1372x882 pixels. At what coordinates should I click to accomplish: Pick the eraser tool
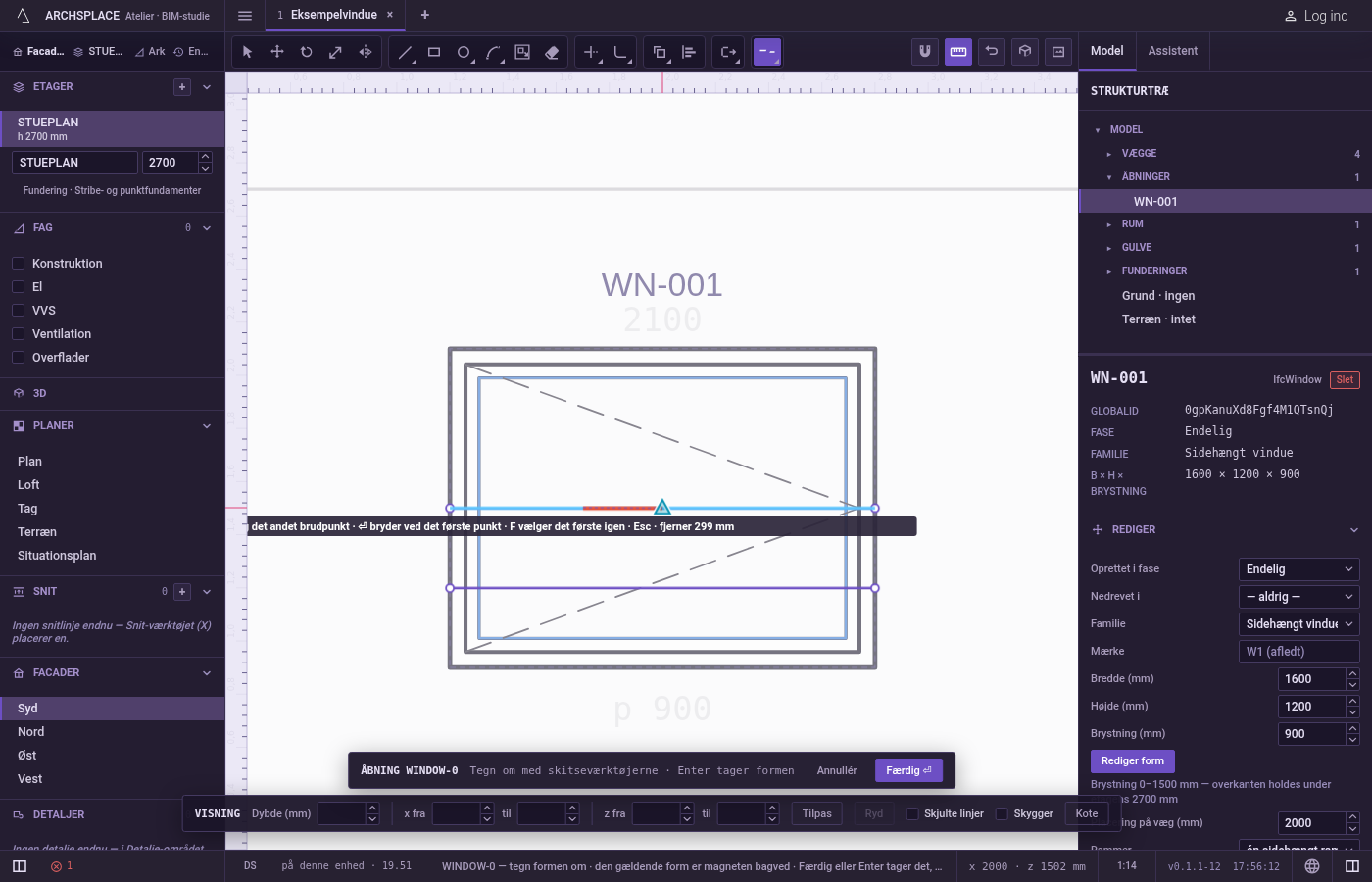552,52
